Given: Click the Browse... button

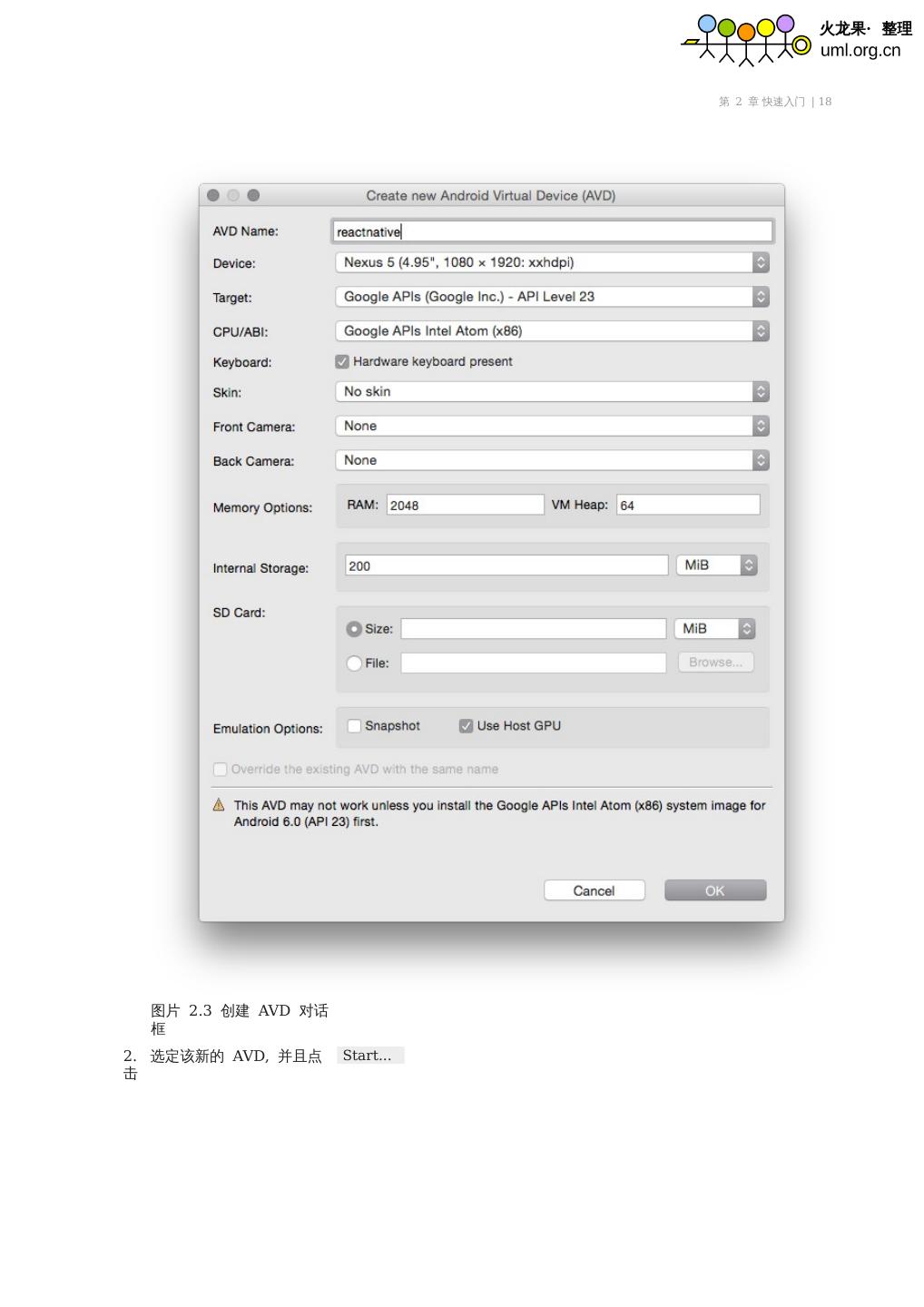Looking at the screenshot, I should 716,663.
